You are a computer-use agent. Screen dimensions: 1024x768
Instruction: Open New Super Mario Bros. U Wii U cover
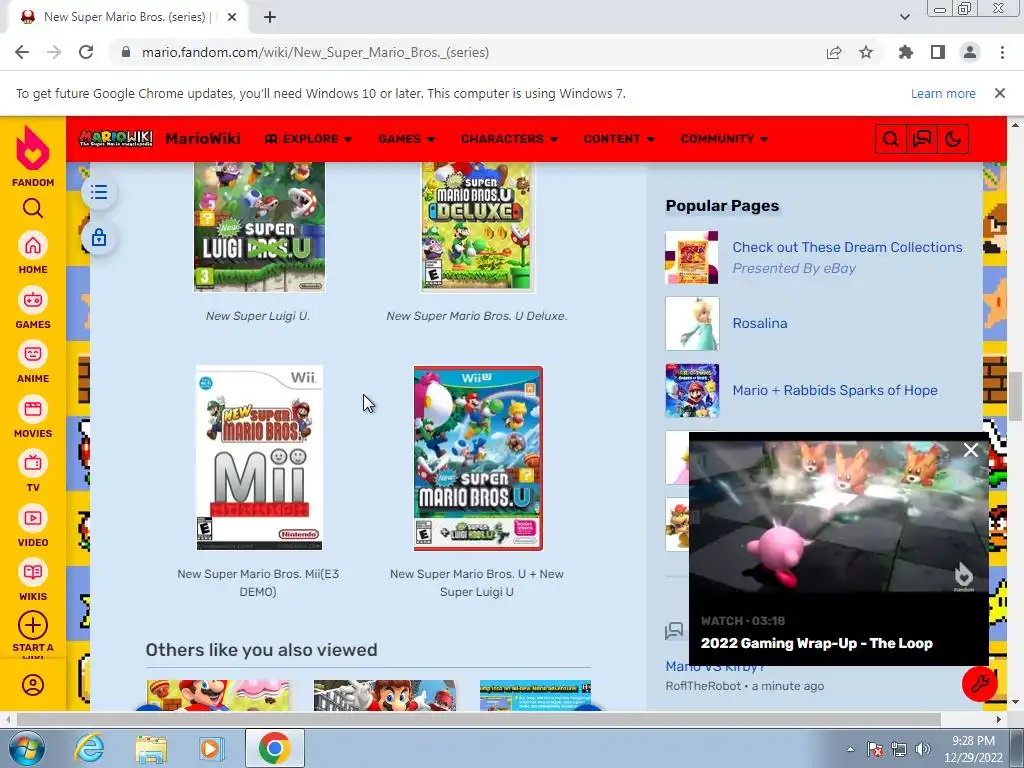[x=478, y=458]
